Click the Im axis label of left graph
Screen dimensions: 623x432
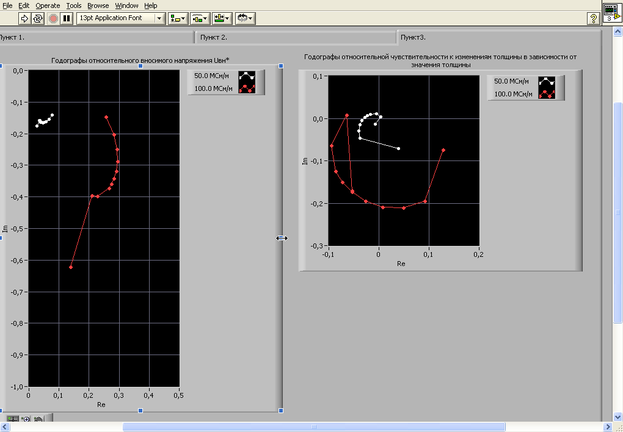5,229
